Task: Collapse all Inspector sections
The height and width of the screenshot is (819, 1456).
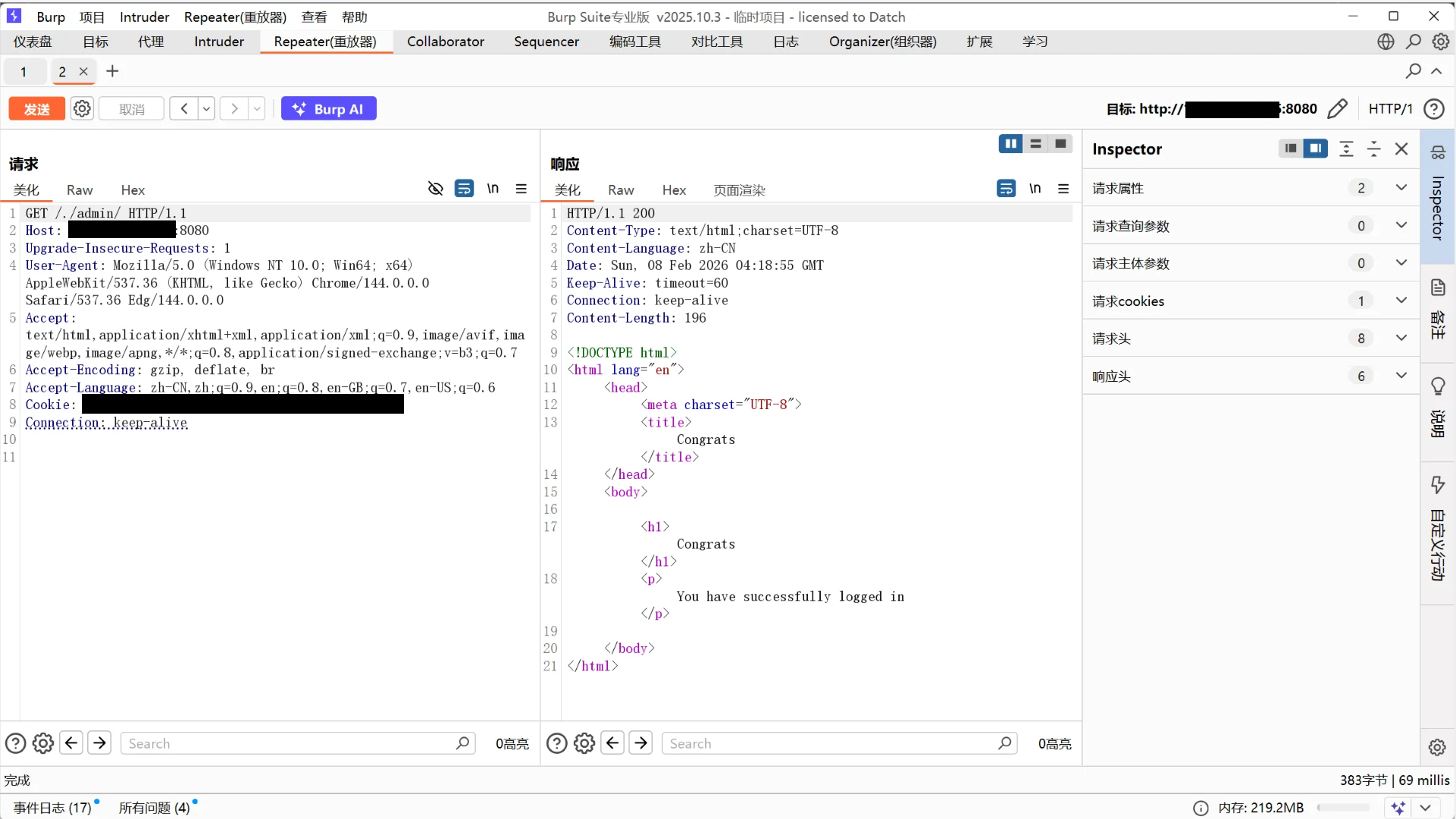Action: coord(1373,149)
